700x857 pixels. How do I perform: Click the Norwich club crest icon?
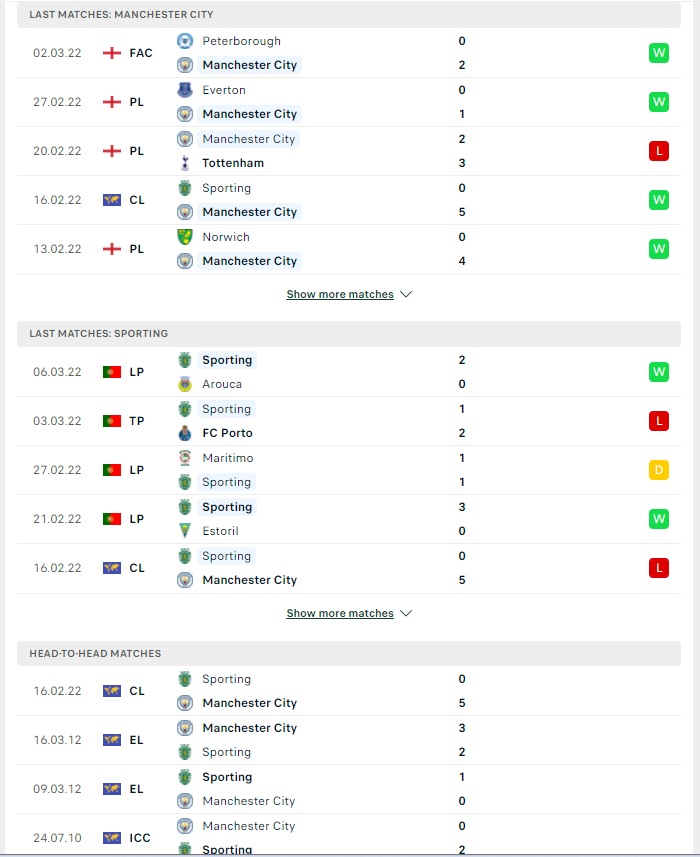(x=185, y=237)
